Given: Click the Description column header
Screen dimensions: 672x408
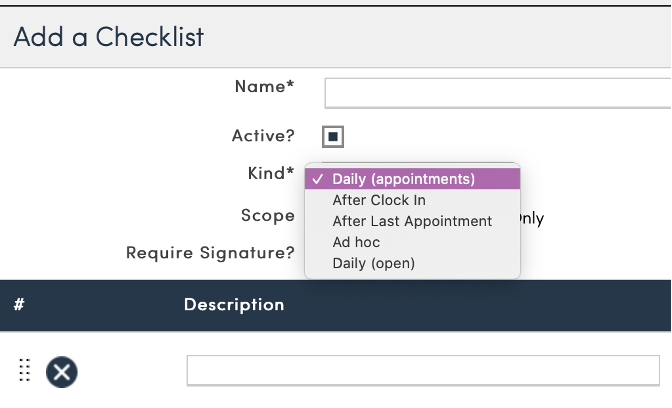Looking at the screenshot, I should point(234,304).
